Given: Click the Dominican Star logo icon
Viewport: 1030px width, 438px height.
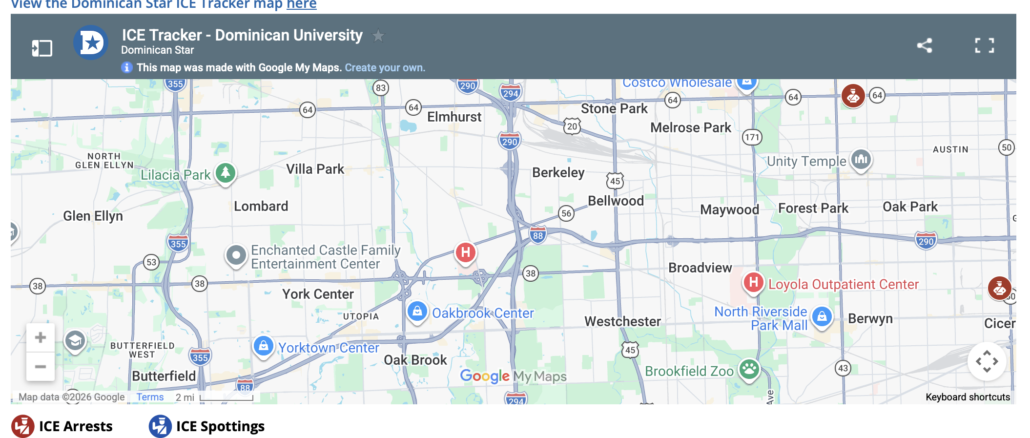Looking at the screenshot, I should click(x=91, y=43).
